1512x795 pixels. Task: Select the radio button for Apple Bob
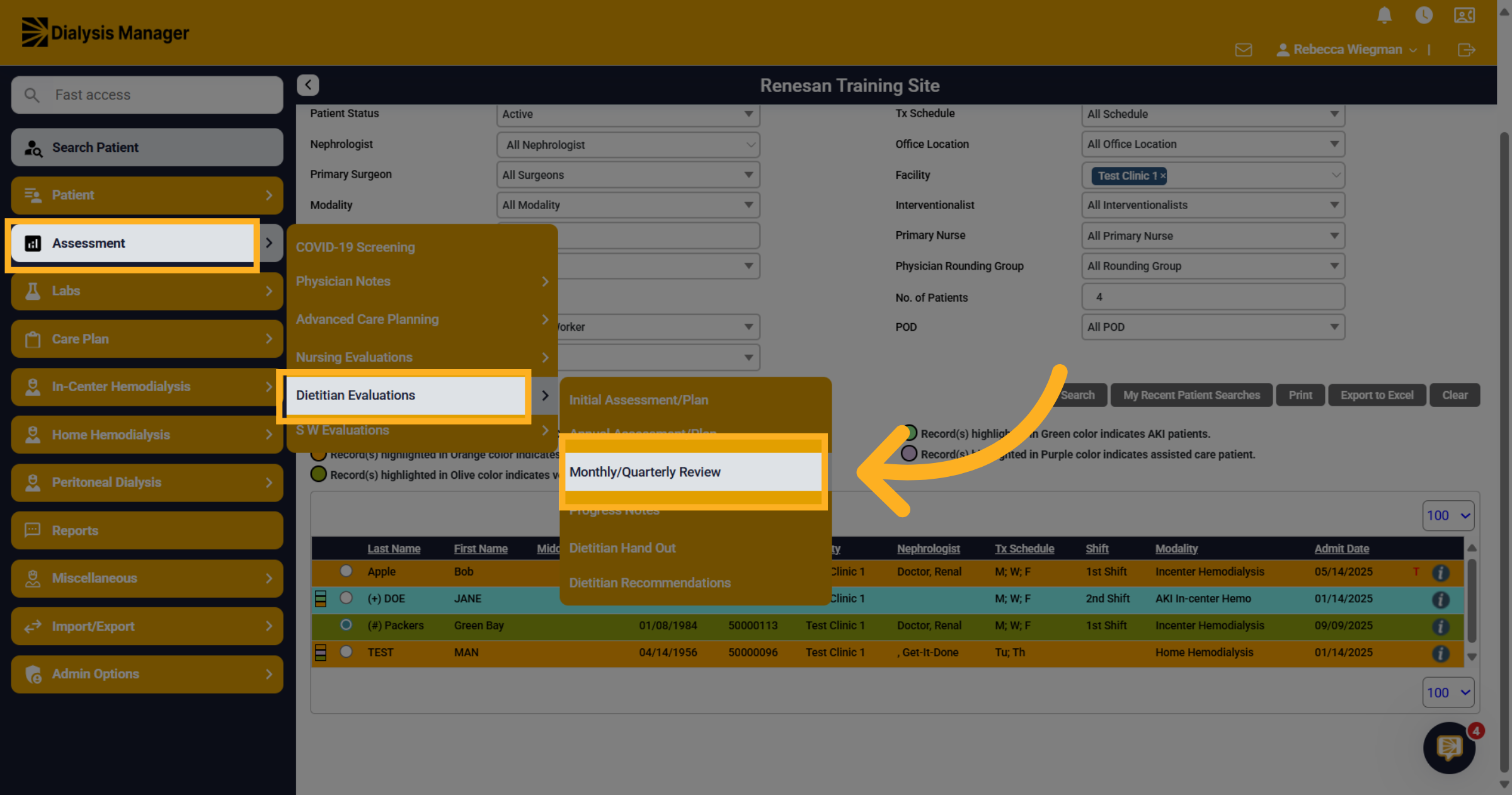pyautogui.click(x=346, y=571)
